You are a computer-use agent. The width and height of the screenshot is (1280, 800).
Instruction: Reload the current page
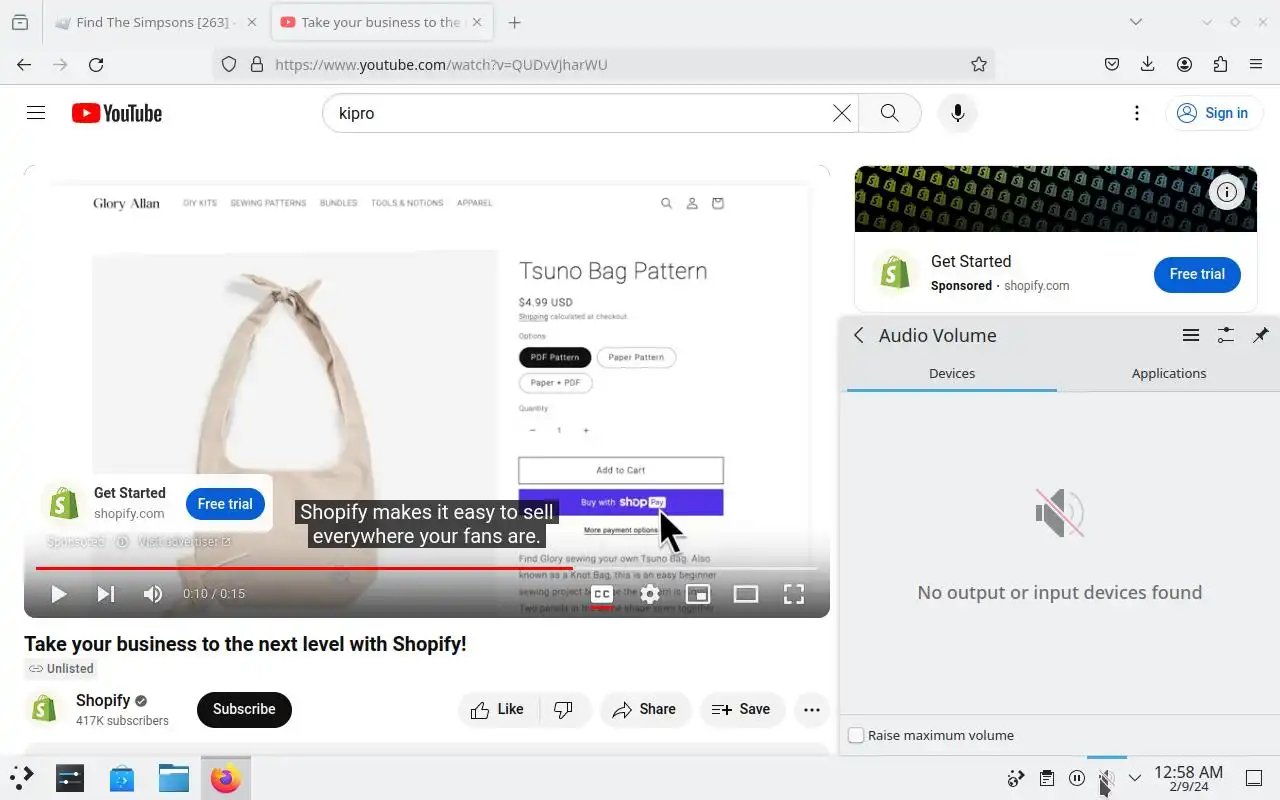pyautogui.click(x=96, y=64)
